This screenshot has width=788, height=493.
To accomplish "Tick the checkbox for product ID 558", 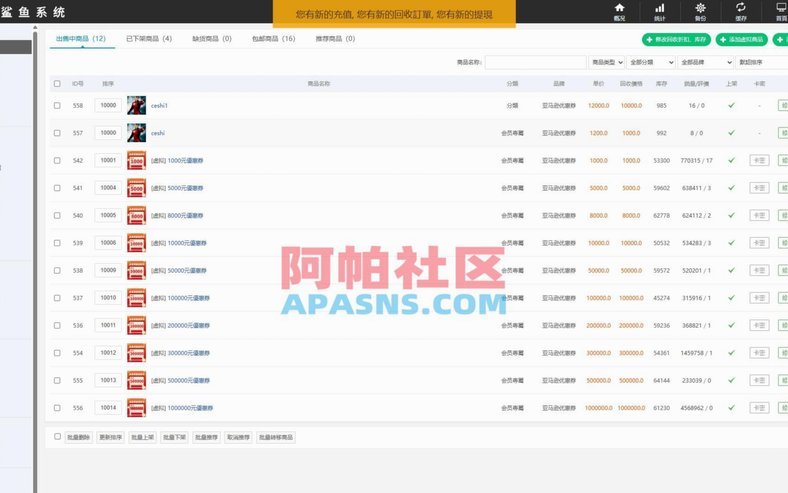I will pos(57,106).
